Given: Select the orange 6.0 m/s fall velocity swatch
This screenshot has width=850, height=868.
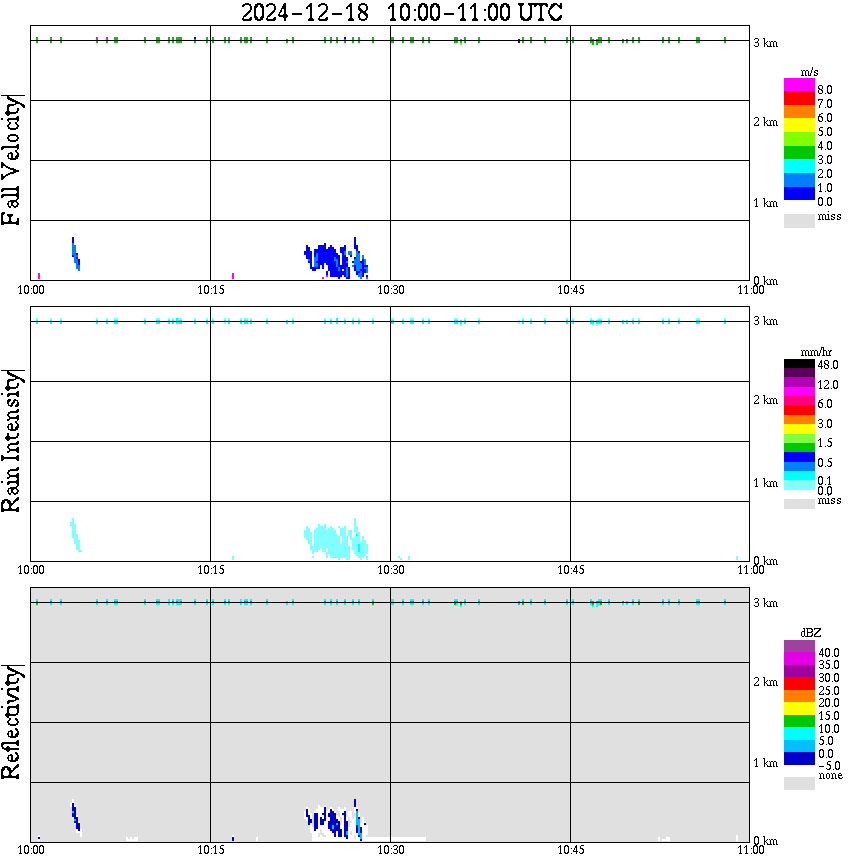Looking at the screenshot, I should coord(799,111).
